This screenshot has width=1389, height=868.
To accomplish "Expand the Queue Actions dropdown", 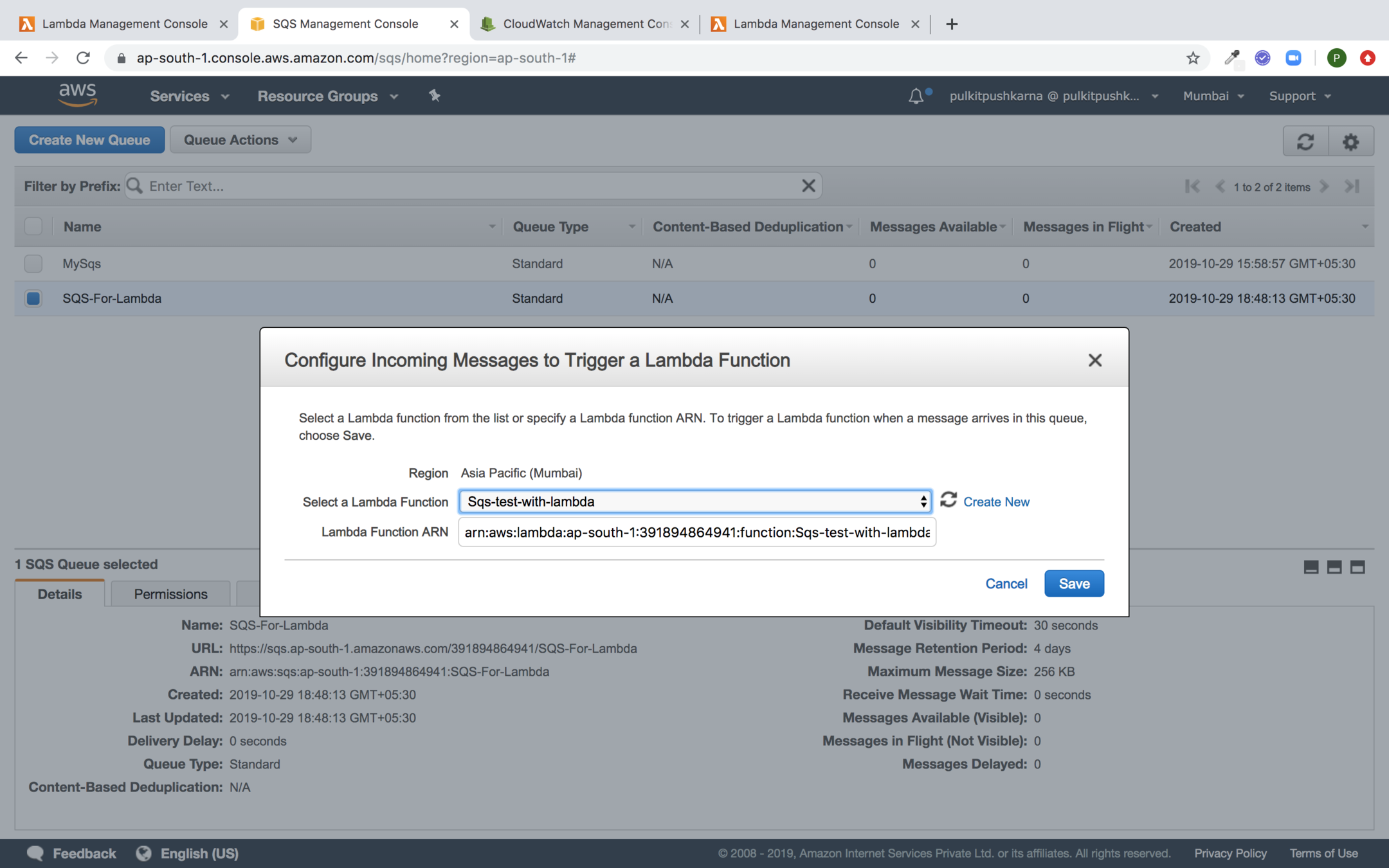I will coord(241,140).
